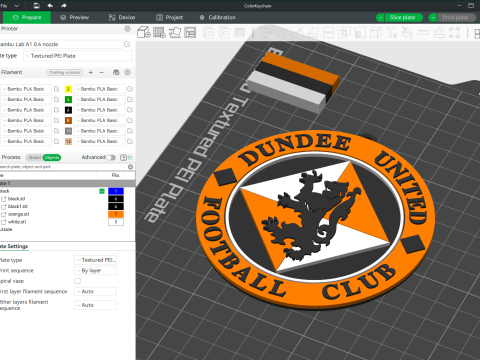Select the black1.stl part
The image size is (480, 360).
pyautogui.click(x=17, y=206)
